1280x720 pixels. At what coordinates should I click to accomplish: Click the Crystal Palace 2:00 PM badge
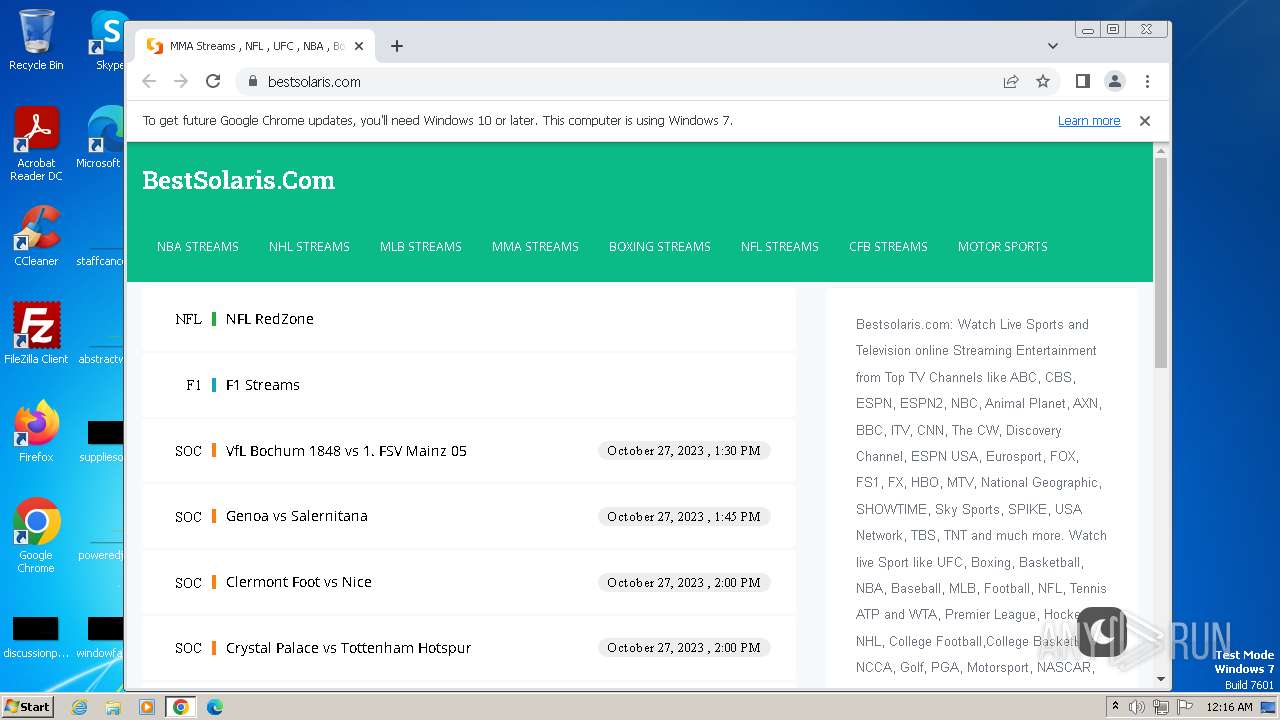684,648
